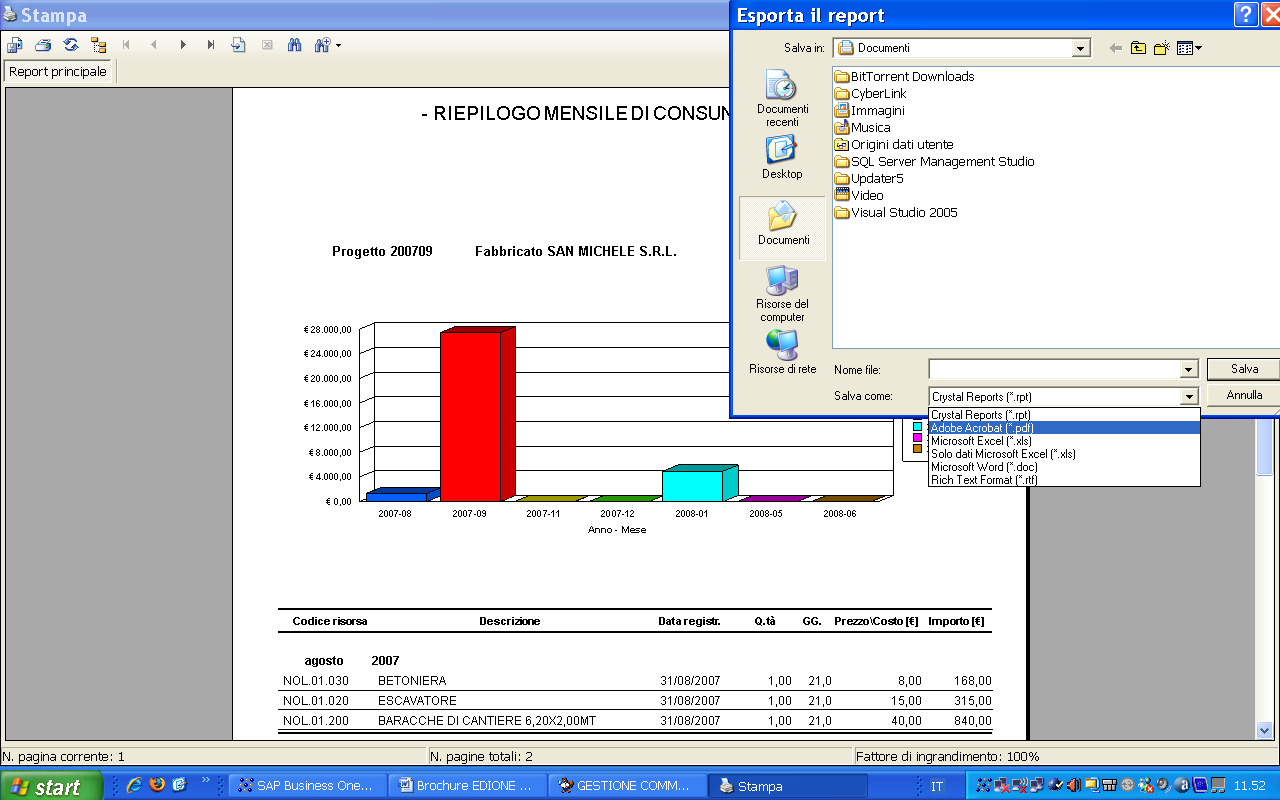Click the Go to page toolbar icon
The height and width of the screenshot is (800, 1280).
tap(238, 45)
